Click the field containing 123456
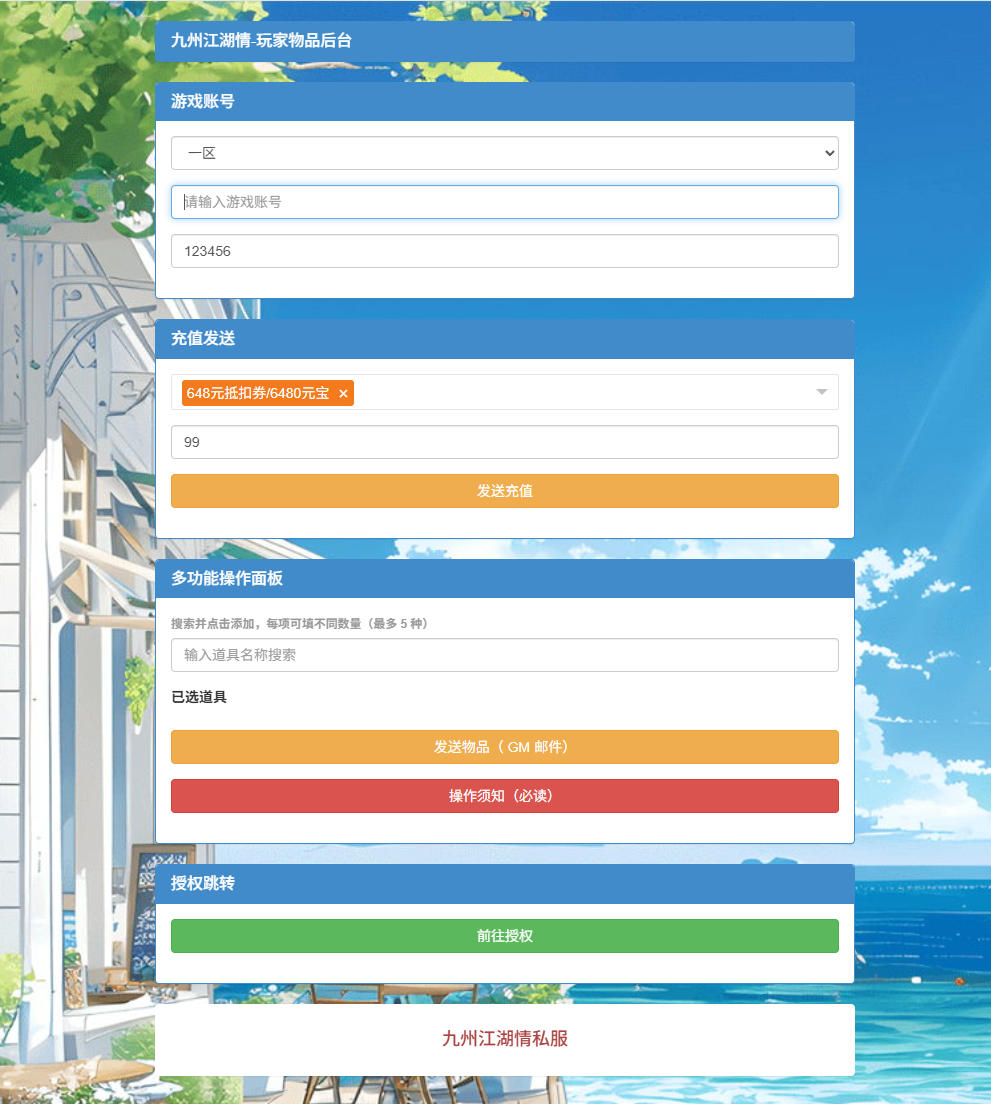 click(x=505, y=251)
